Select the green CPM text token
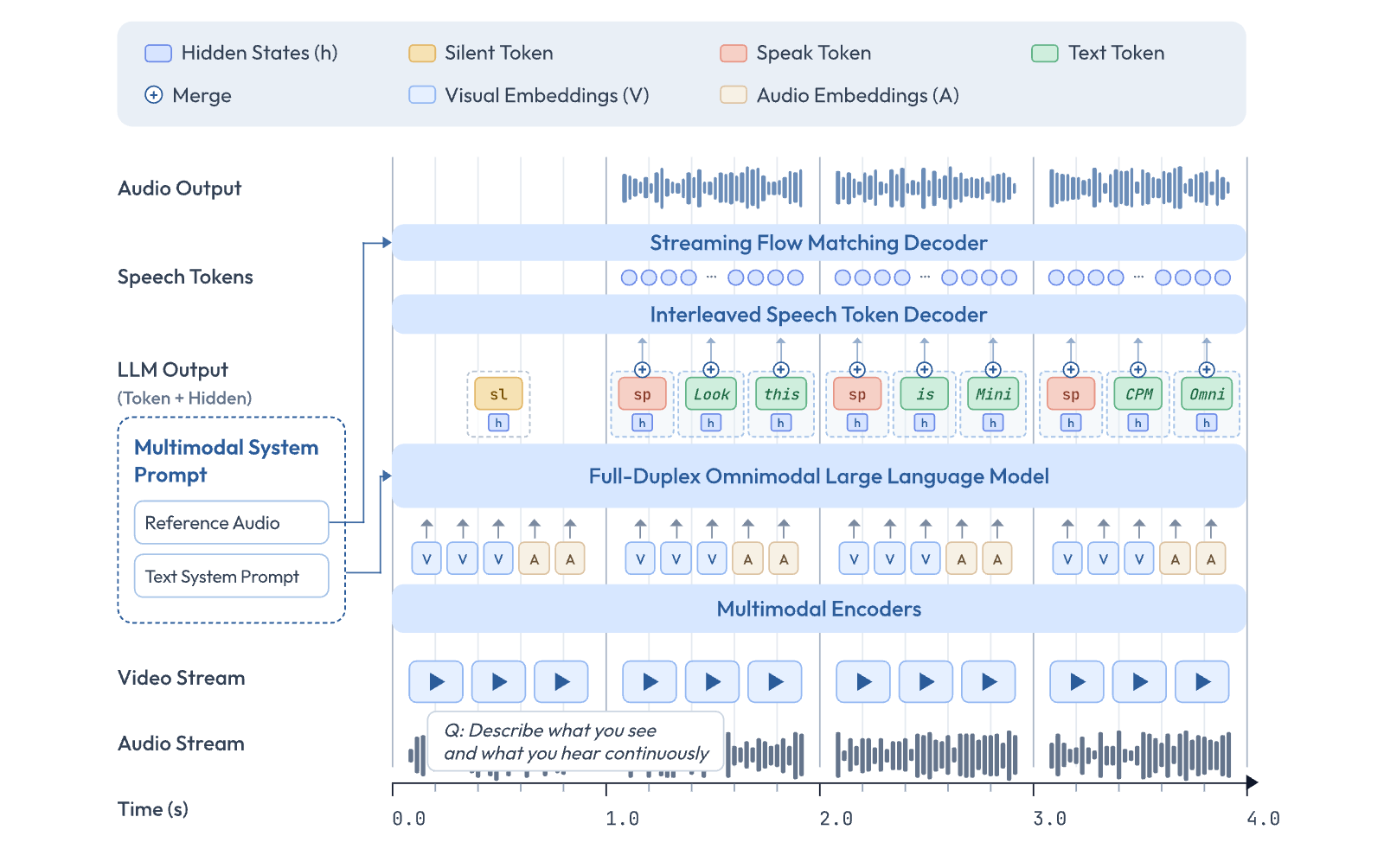1384x868 pixels. 1138,394
